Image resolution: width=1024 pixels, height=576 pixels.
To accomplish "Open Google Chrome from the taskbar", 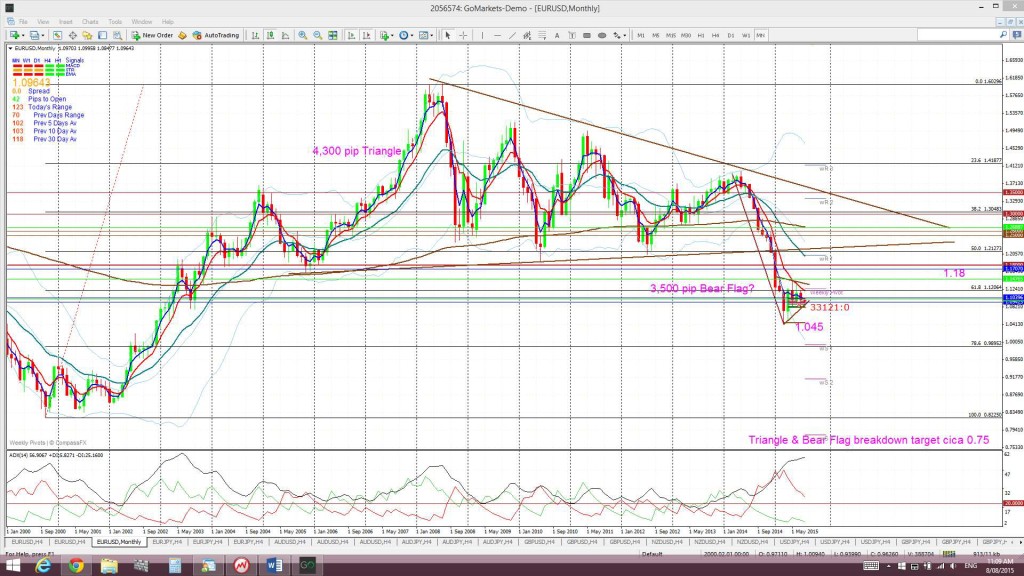I will click(76, 566).
